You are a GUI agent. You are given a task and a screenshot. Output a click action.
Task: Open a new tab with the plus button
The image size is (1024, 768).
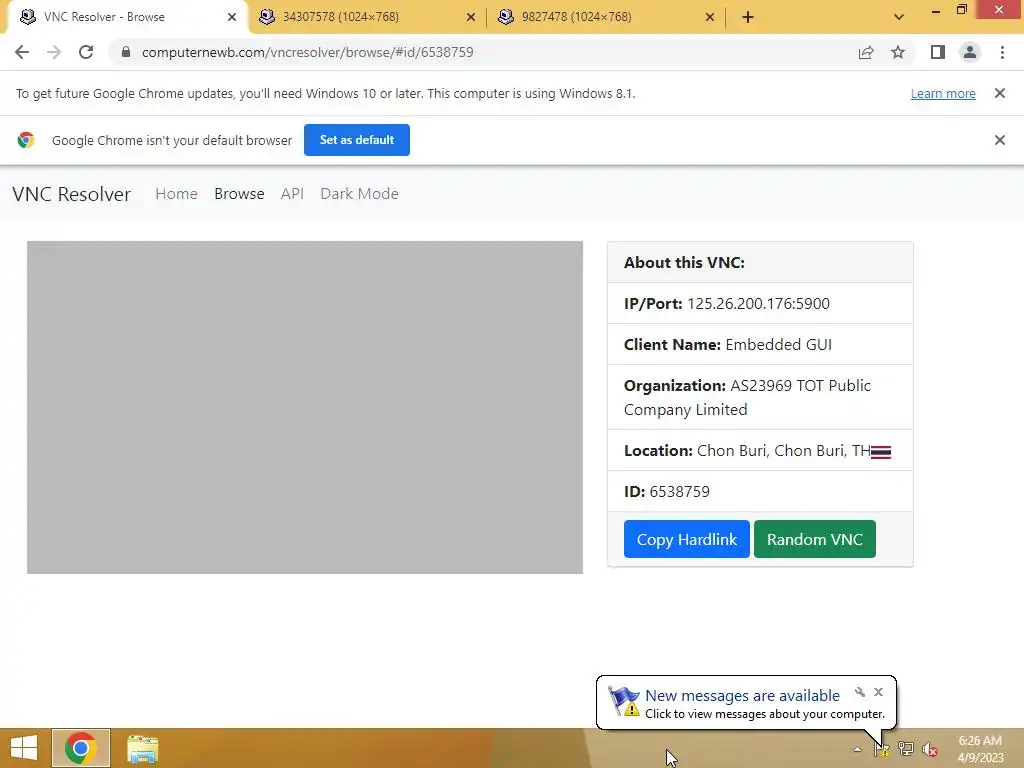click(x=748, y=17)
